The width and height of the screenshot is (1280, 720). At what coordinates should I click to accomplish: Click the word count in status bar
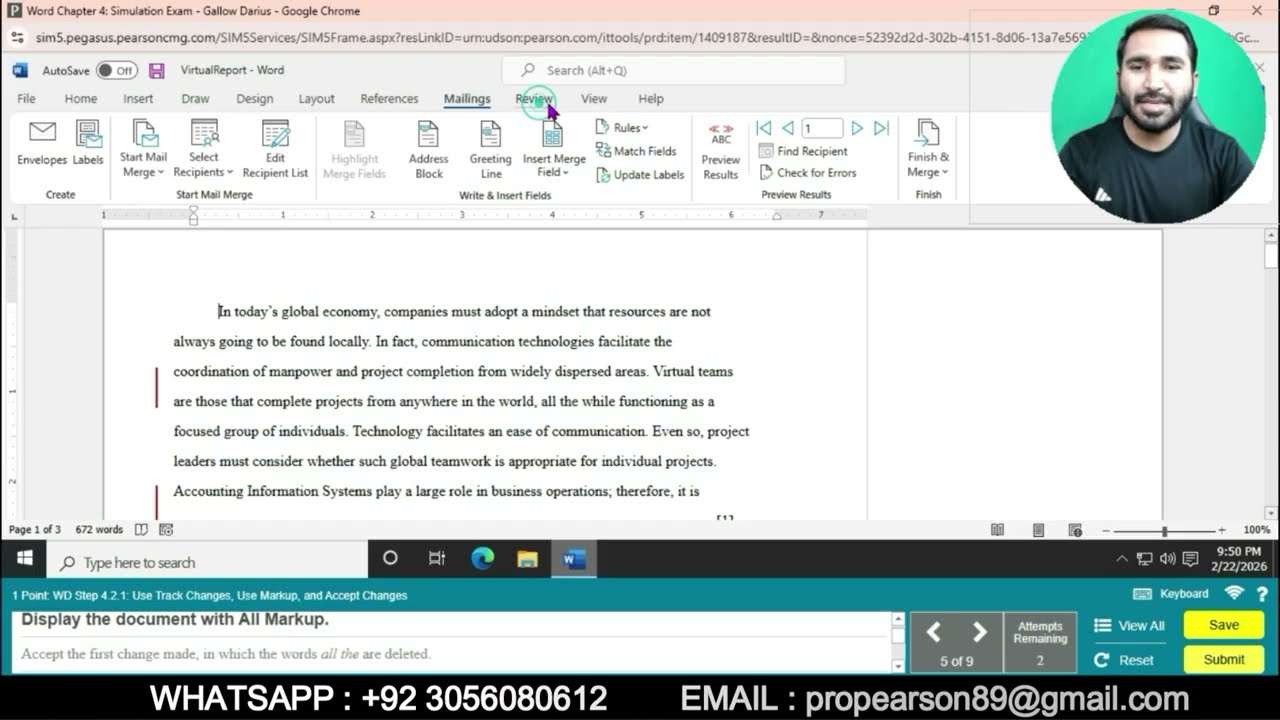(99, 530)
